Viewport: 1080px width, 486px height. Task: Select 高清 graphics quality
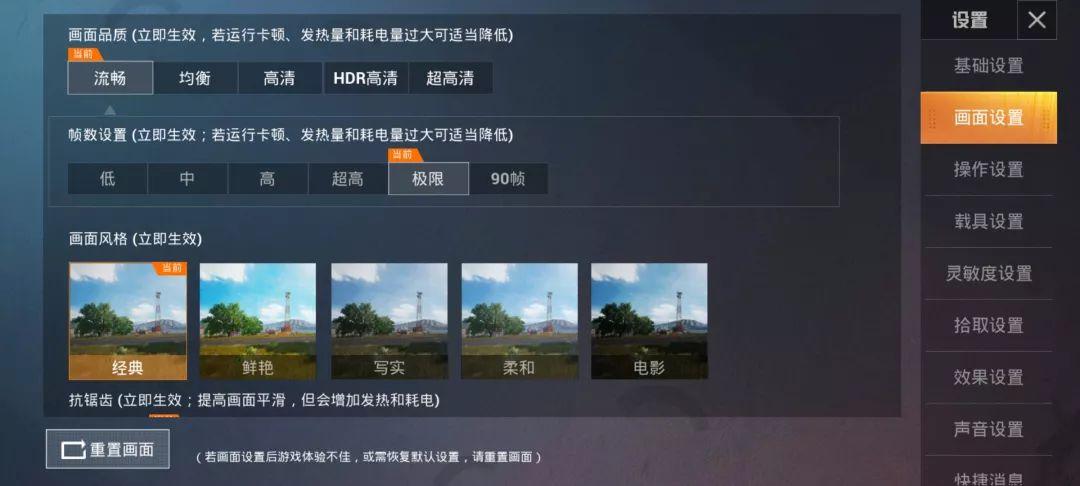coord(280,78)
